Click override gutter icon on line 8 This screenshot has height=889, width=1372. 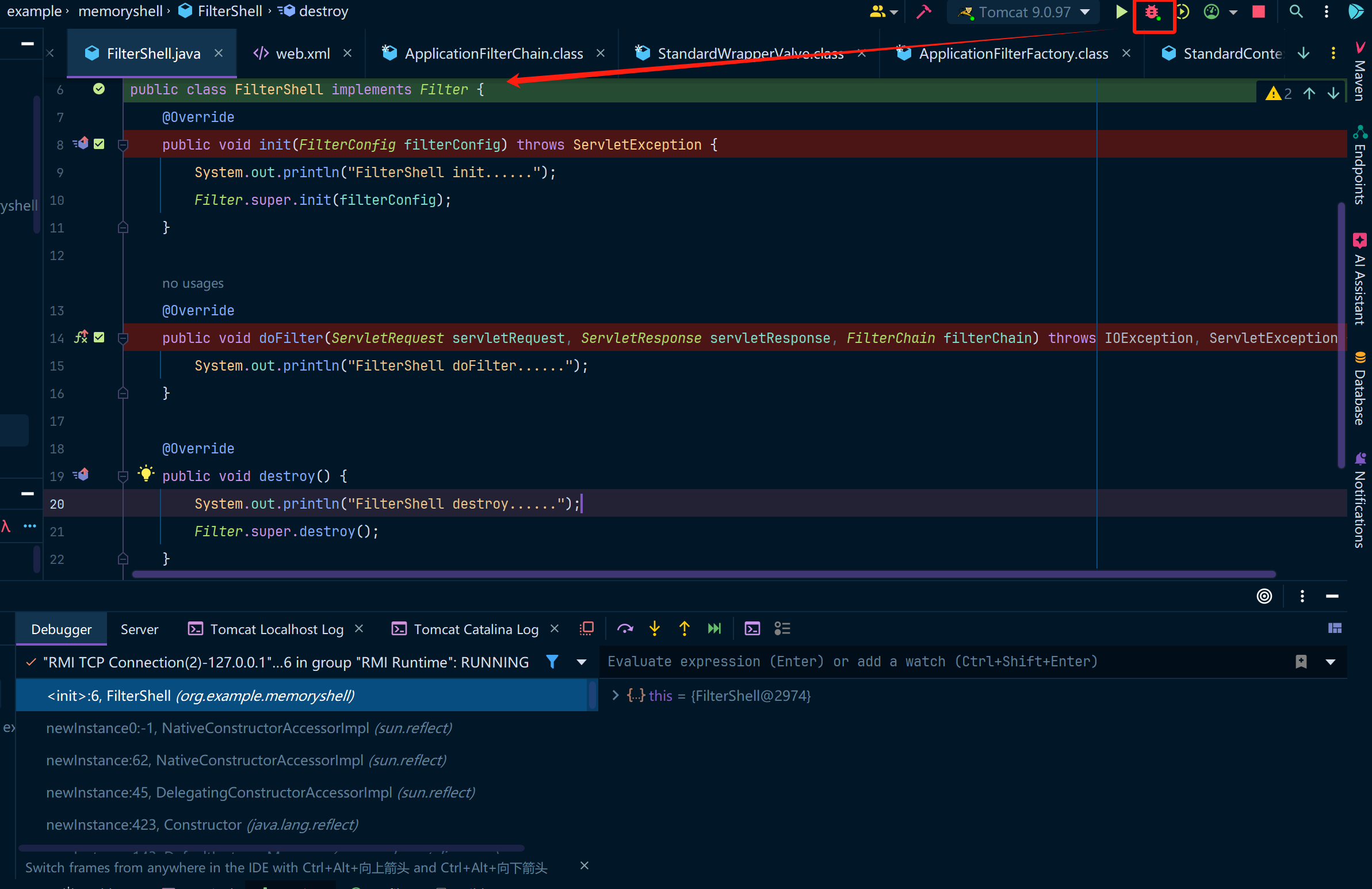pyautogui.click(x=81, y=143)
